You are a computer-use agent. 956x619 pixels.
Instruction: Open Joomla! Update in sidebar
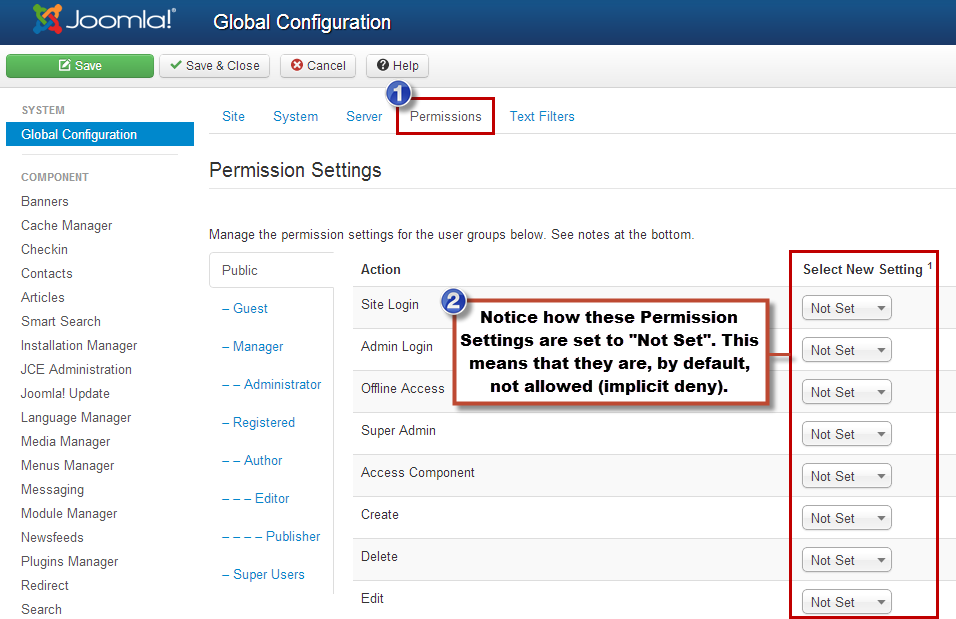tap(65, 393)
